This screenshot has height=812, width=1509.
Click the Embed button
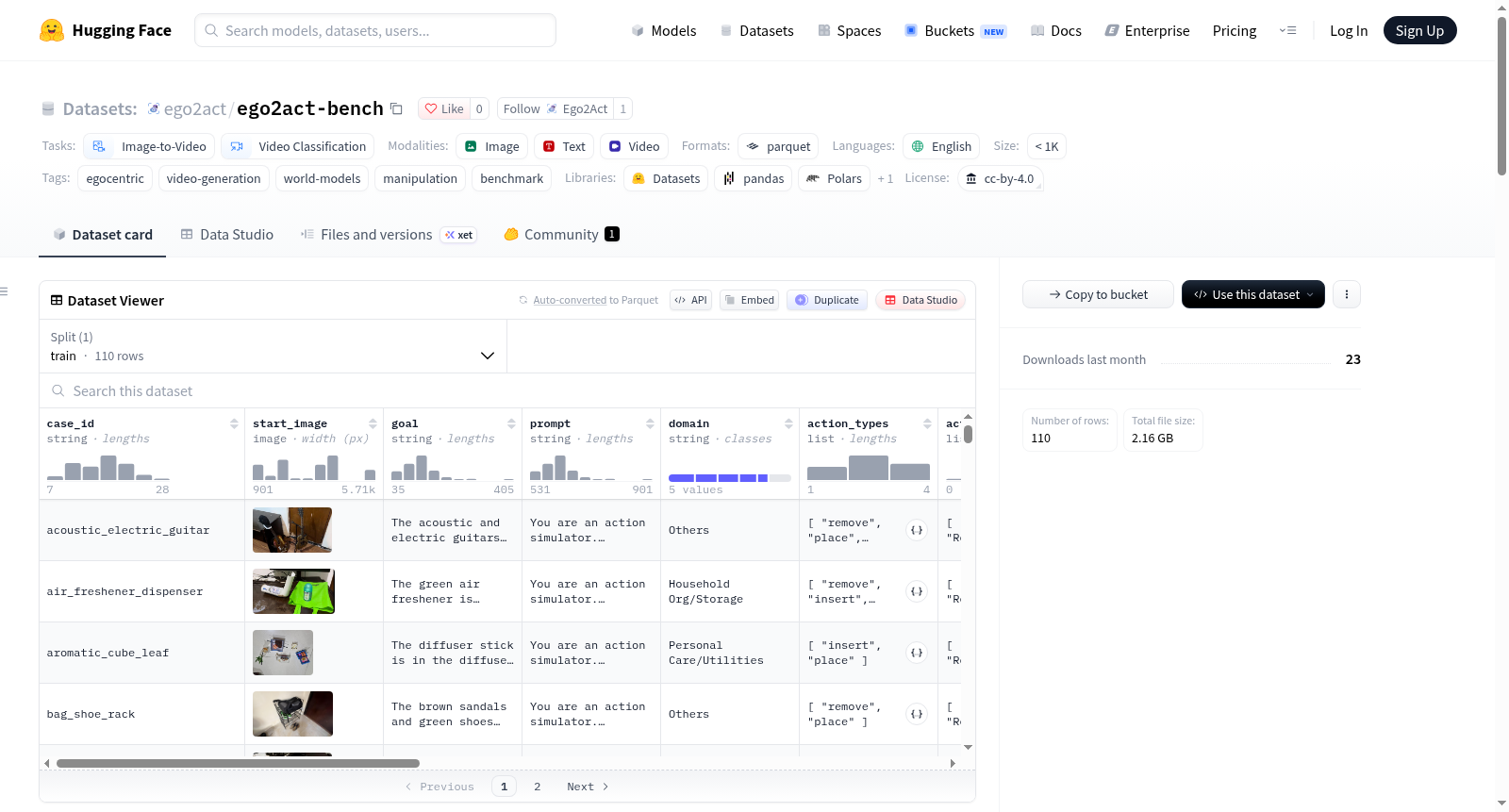point(749,300)
